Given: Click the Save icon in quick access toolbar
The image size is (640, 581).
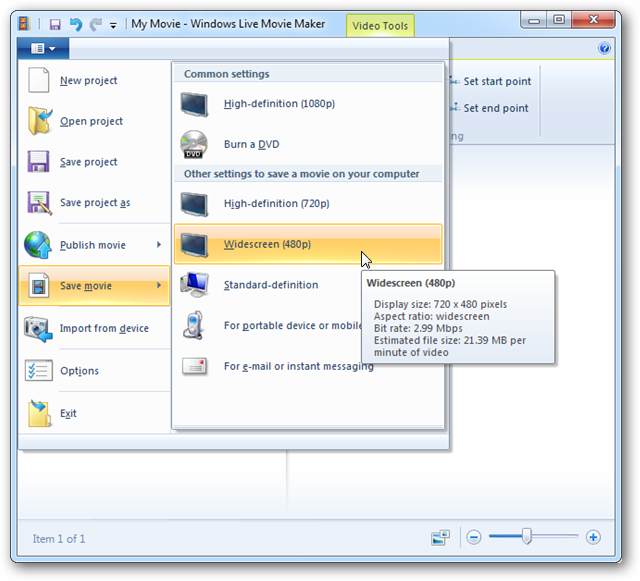Looking at the screenshot, I should (x=56, y=24).
